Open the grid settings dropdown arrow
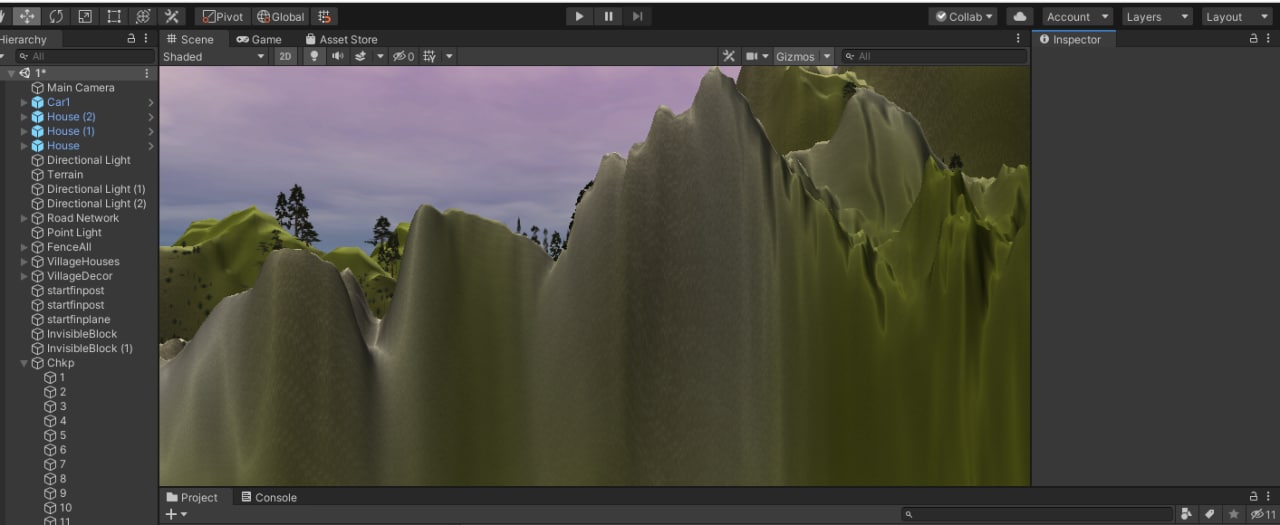The width and height of the screenshot is (1280, 525). click(x=449, y=56)
